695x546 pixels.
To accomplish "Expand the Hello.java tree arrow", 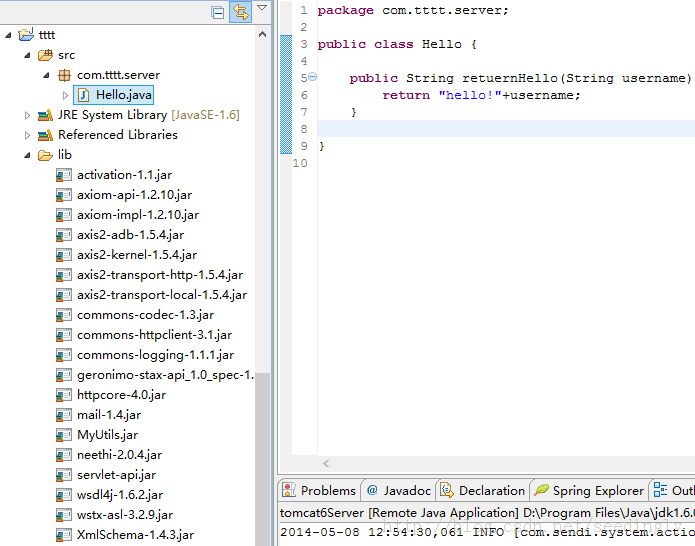I will [65, 95].
